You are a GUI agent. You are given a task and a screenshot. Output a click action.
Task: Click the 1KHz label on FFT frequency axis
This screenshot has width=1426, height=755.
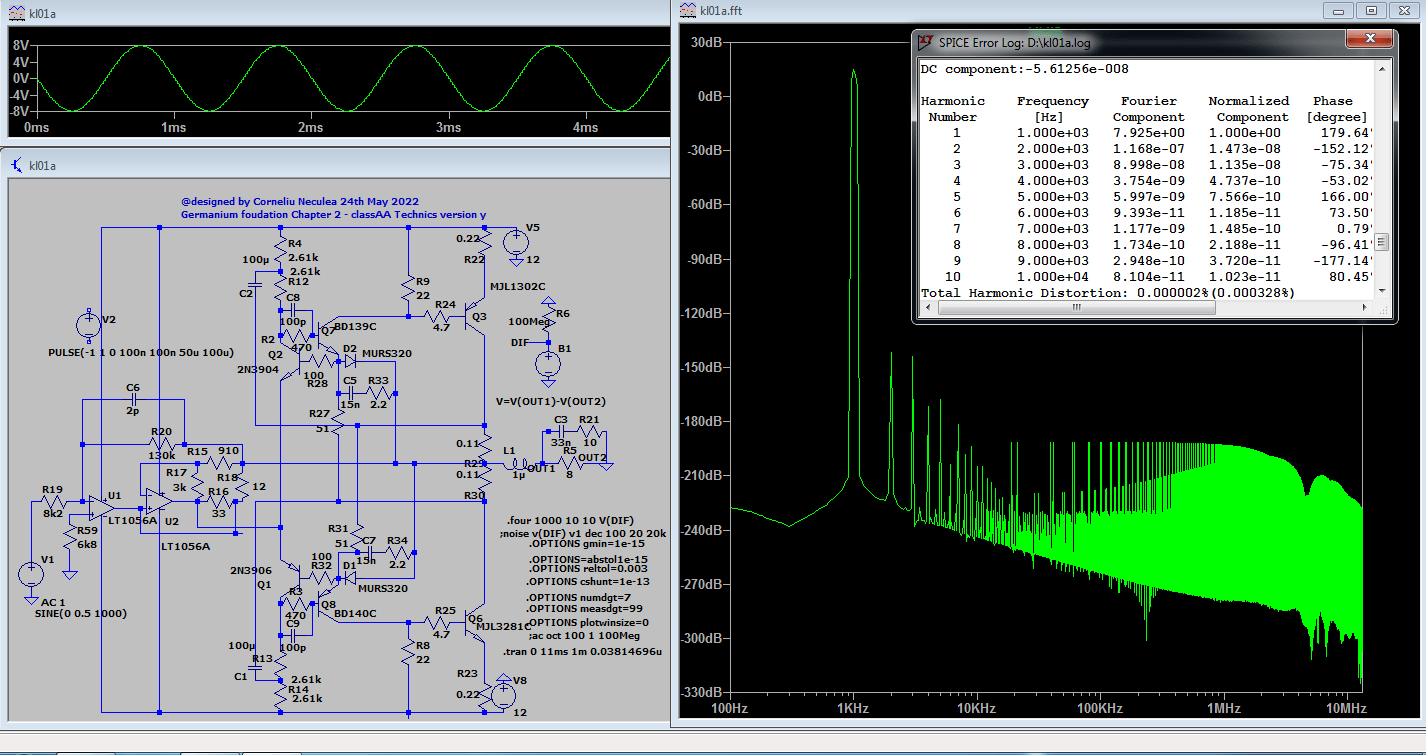coord(853,709)
